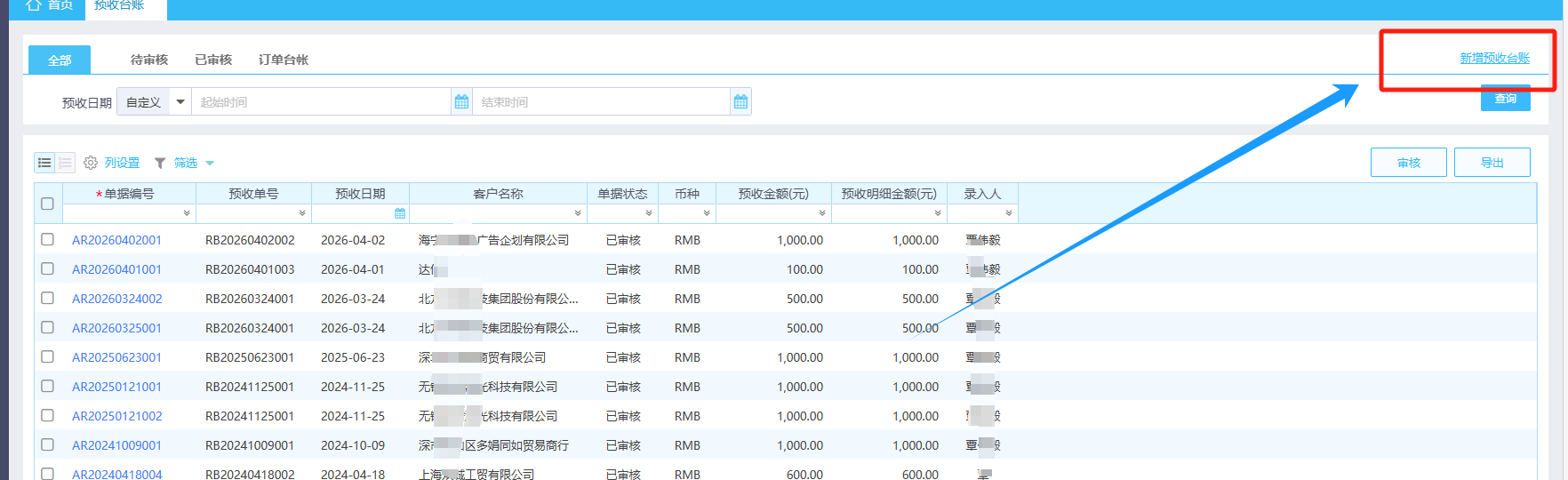Click the 审核 button
The width and height of the screenshot is (1568, 480).
pyautogui.click(x=1409, y=163)
